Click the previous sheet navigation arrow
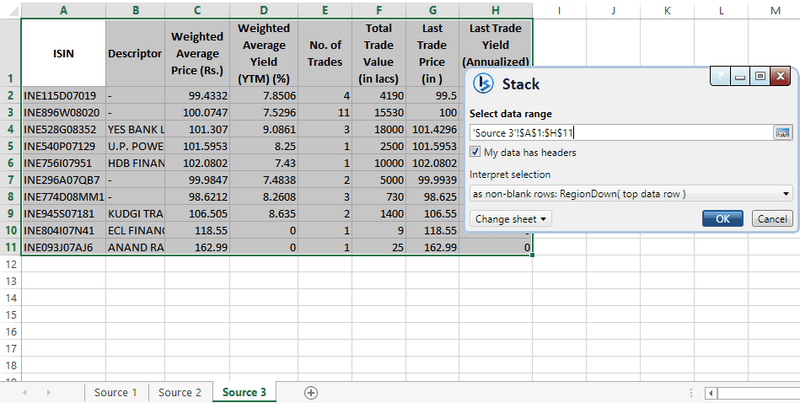Image resolution: width=800 pixels, height=403 pixels. point(24,392)
